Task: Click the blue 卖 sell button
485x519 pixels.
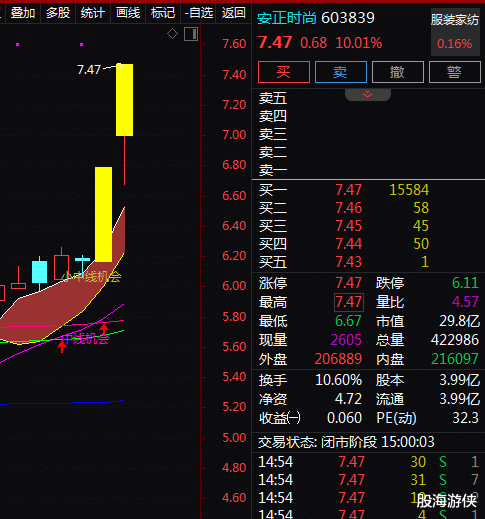Action: click(341, 72)
